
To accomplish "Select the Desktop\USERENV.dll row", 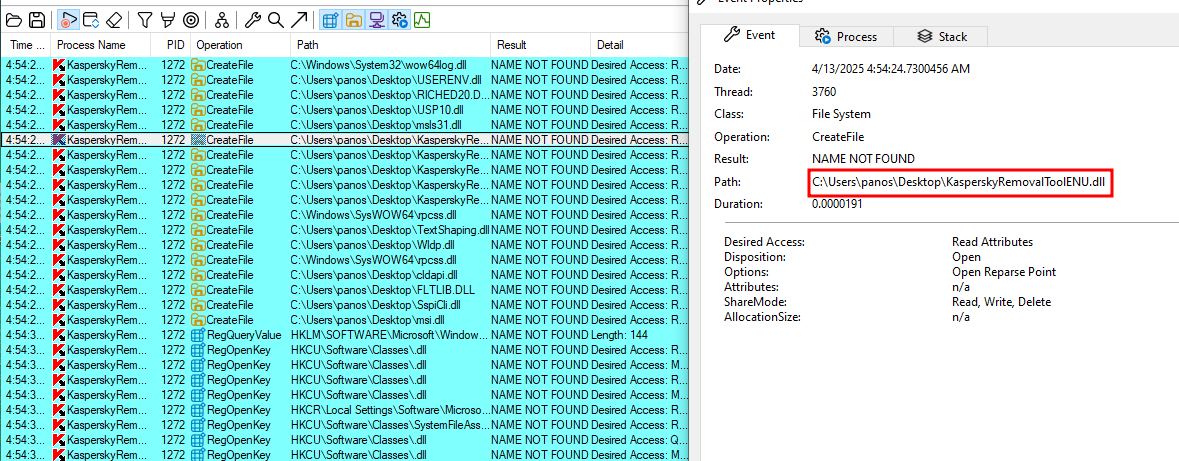I will (344, 80).
